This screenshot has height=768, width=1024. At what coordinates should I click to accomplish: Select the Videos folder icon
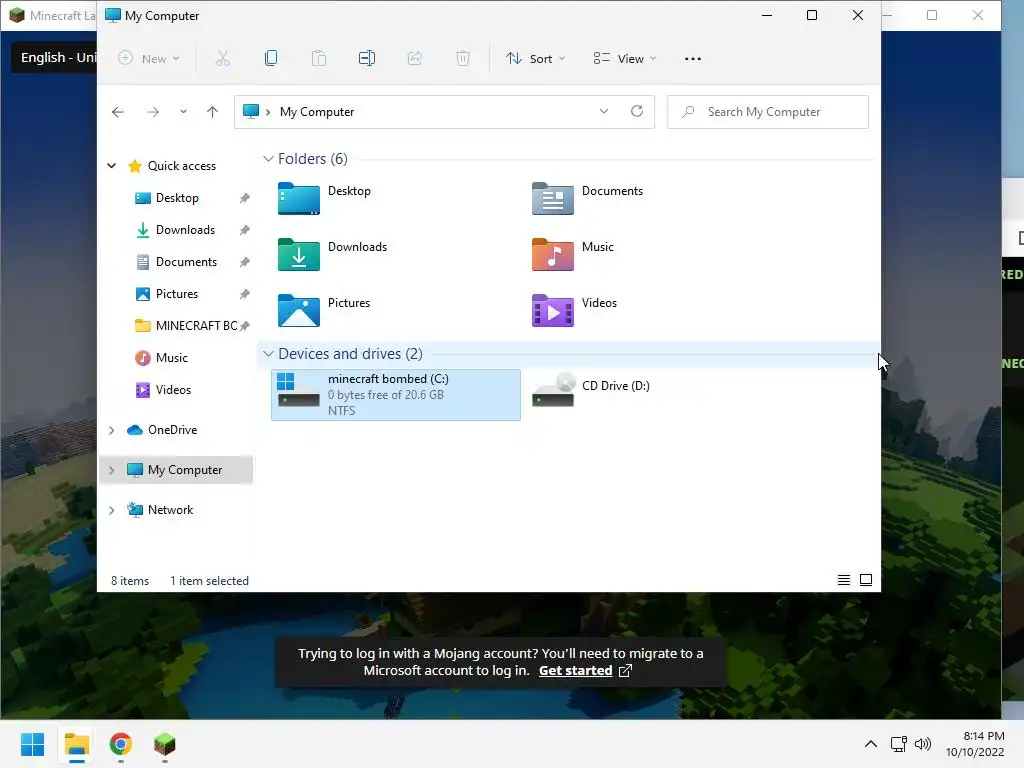click(x=552, y=311)
